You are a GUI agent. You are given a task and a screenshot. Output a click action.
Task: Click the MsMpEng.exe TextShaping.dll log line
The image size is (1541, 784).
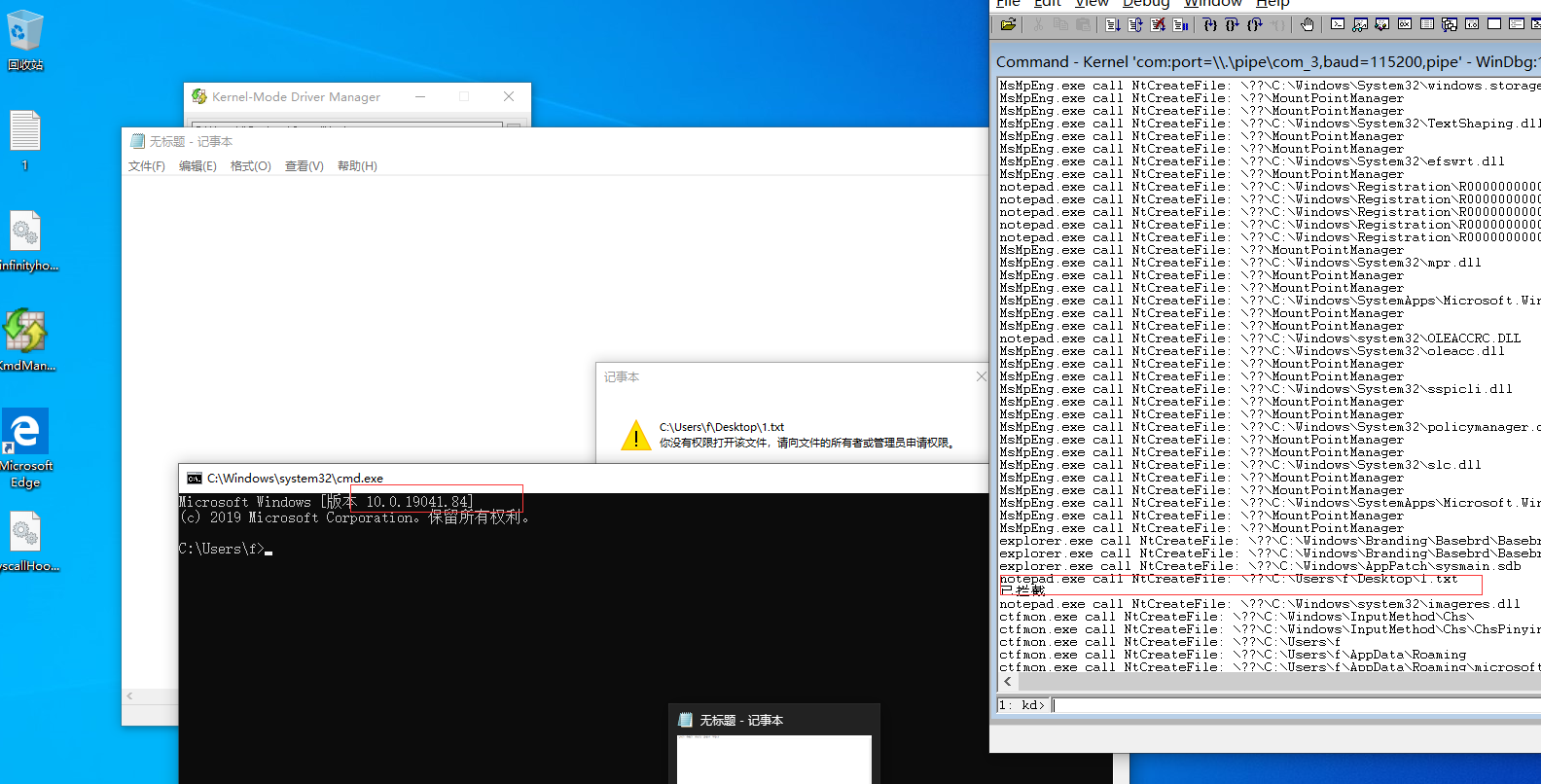1270,124
